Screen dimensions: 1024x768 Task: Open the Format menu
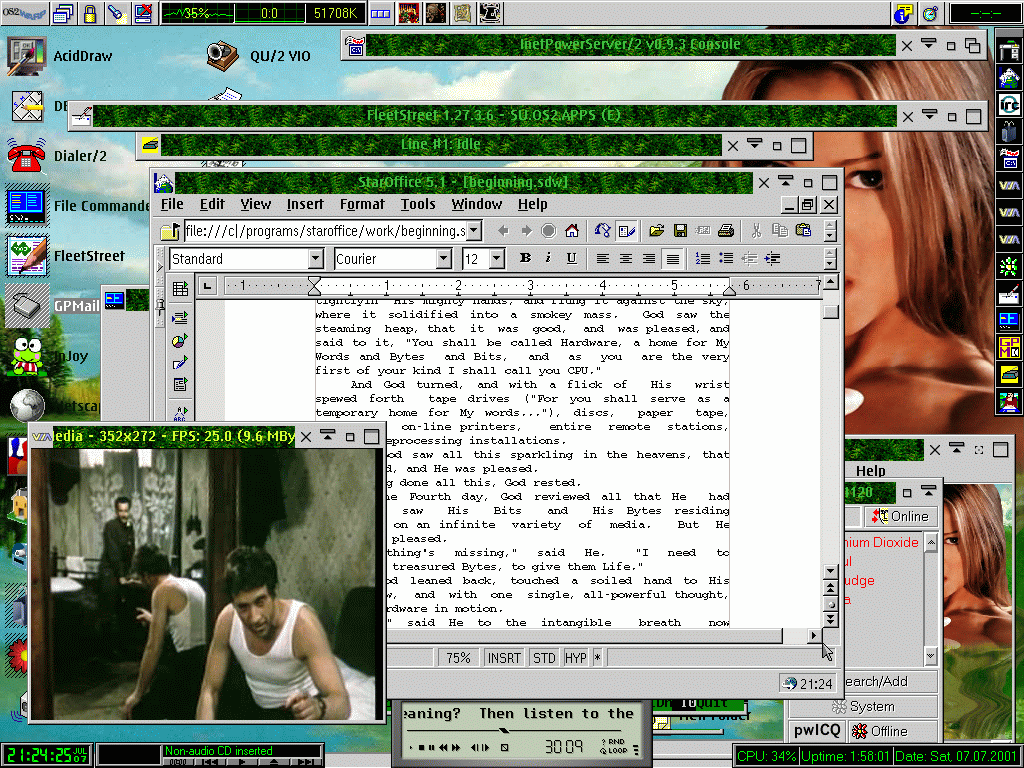click(x=362, y=204)
